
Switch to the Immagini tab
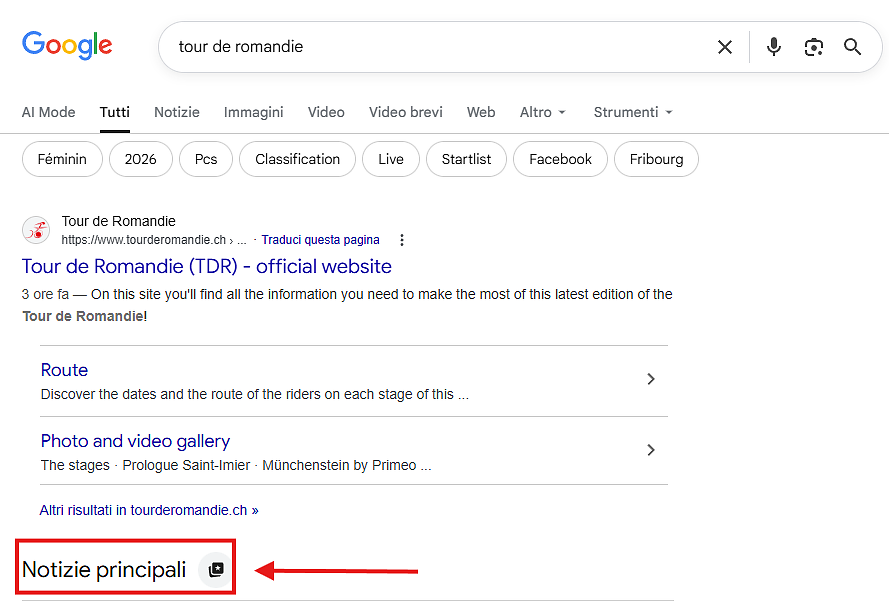(253, 112)
